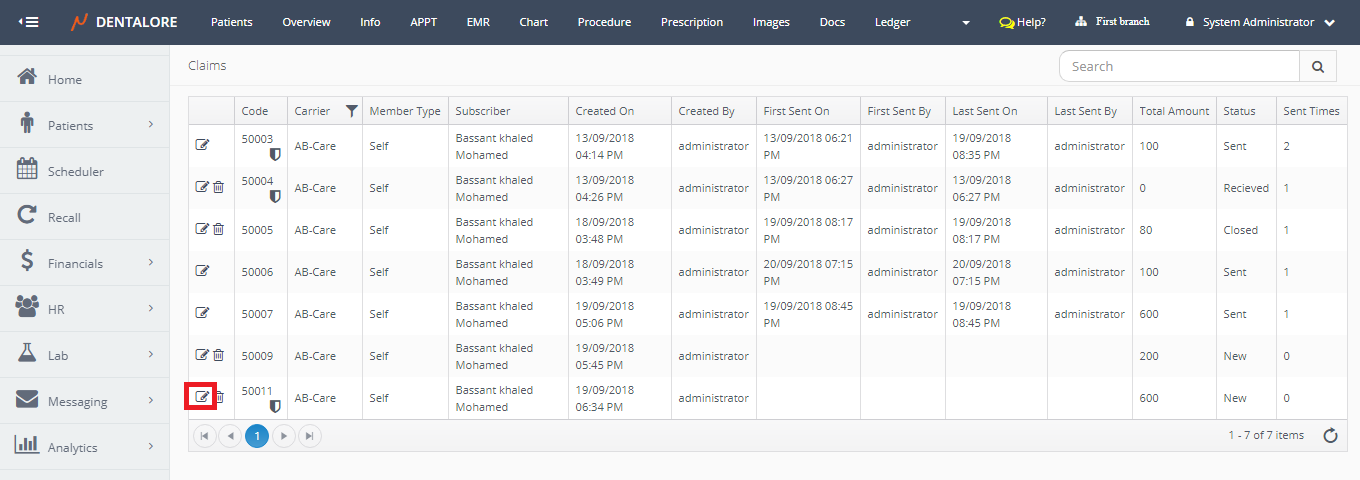
Task: Open the Help link
Action: [1022, 22]
